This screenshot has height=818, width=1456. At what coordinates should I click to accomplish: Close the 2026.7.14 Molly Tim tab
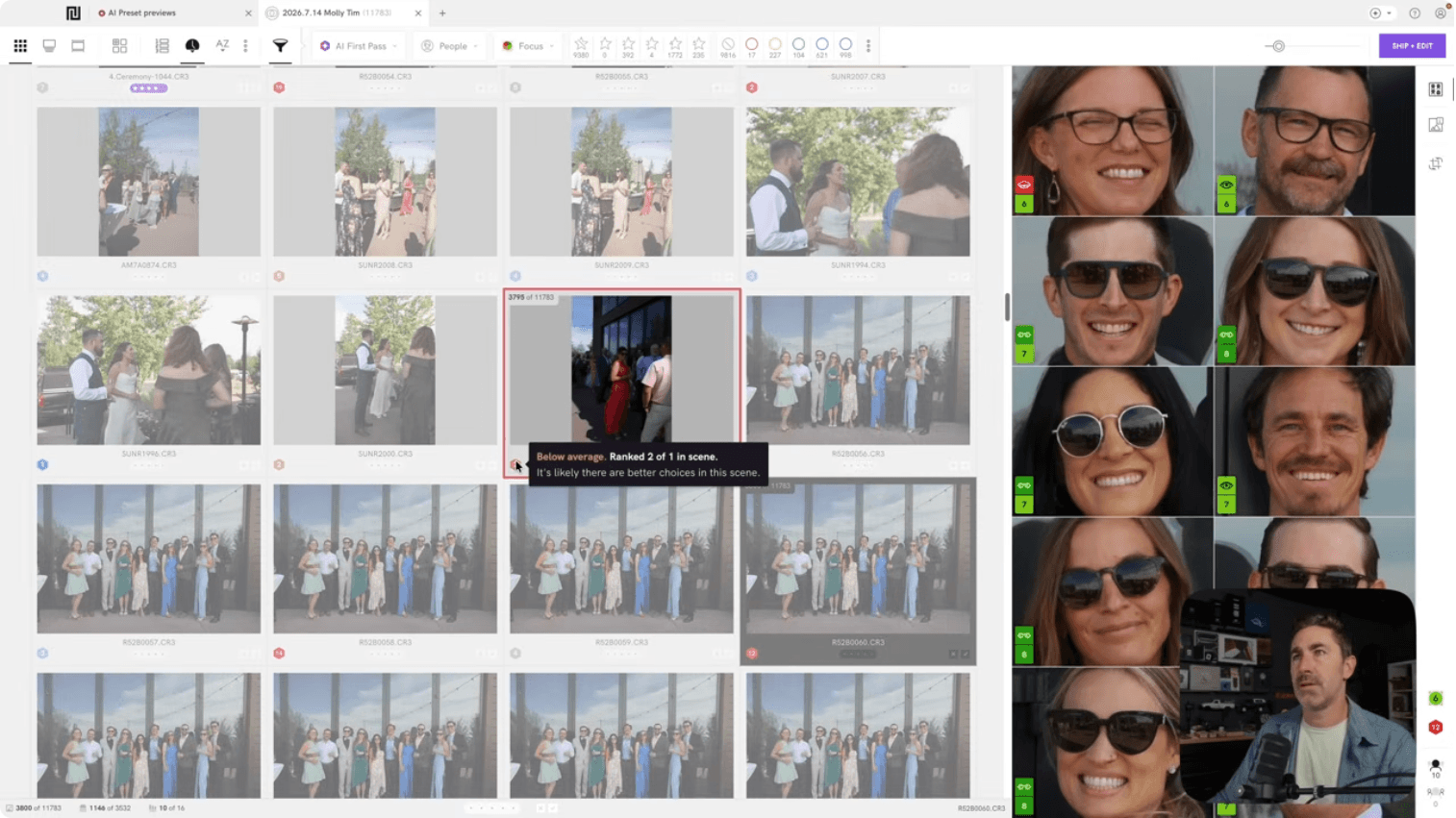click(418, 13)
